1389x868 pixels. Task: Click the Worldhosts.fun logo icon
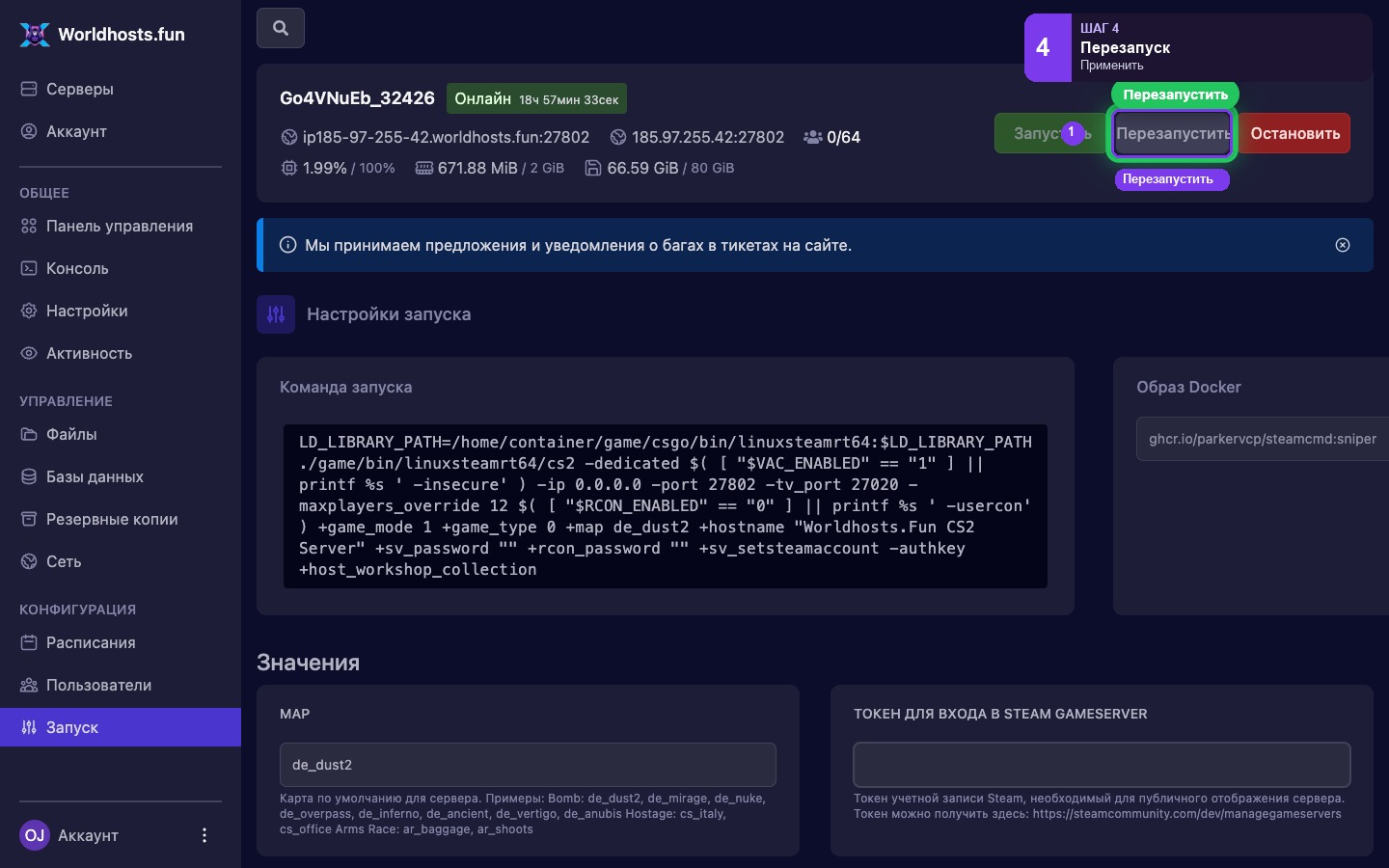click(35, 35)
